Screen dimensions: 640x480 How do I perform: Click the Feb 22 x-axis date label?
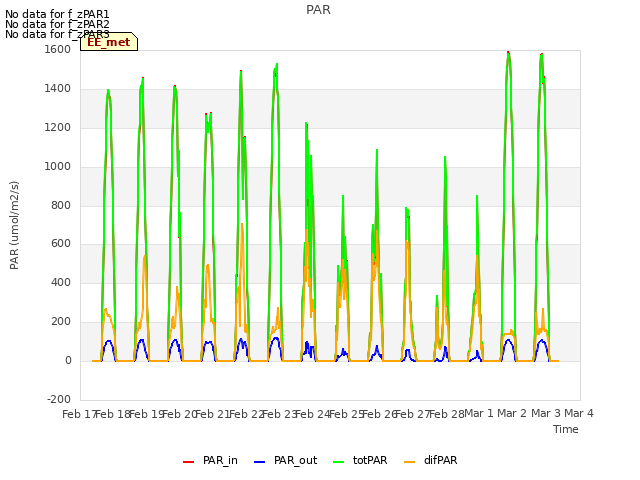[246, 414]
